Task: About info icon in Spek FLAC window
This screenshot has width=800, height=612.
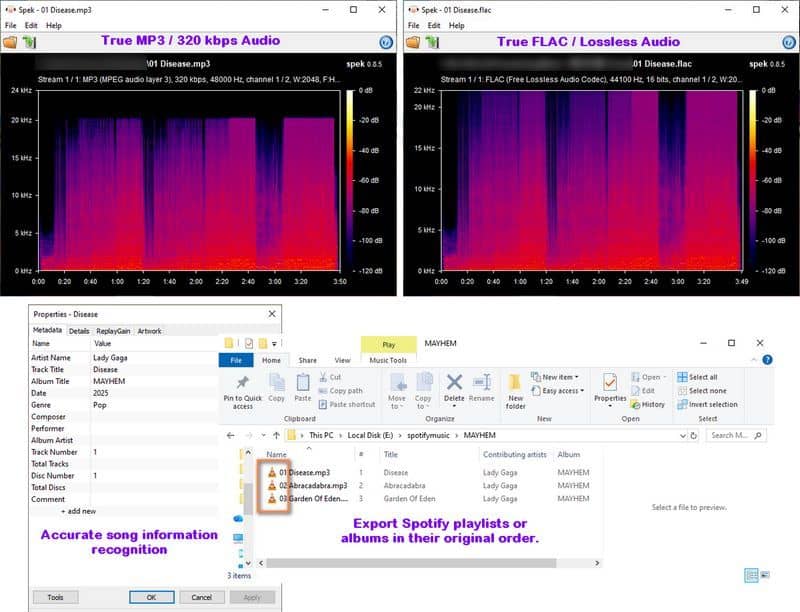Action: coord(789,42)
